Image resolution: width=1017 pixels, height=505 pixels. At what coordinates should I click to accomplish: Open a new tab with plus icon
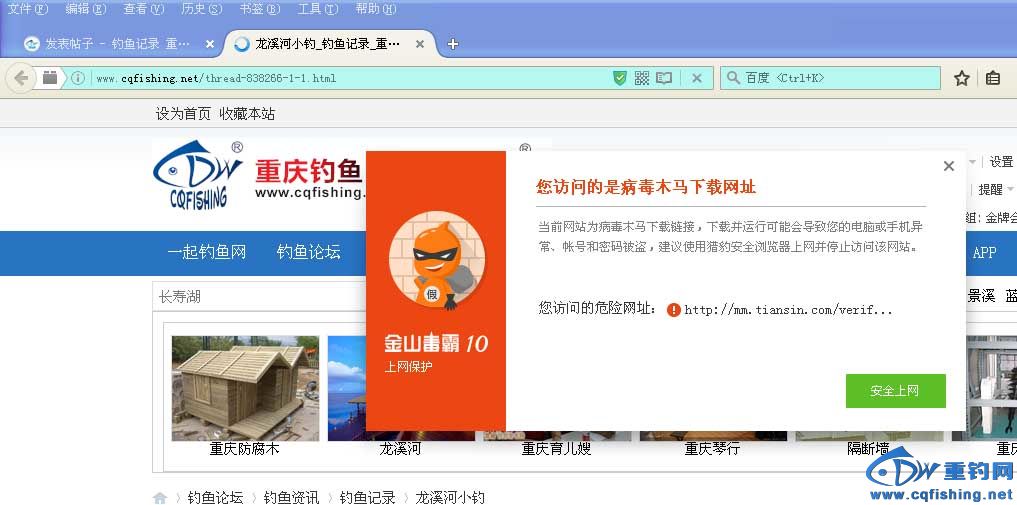click(453, 44)
